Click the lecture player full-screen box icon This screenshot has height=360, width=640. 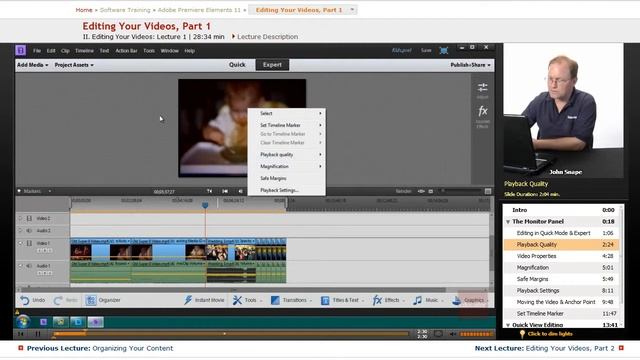point(438,334)
